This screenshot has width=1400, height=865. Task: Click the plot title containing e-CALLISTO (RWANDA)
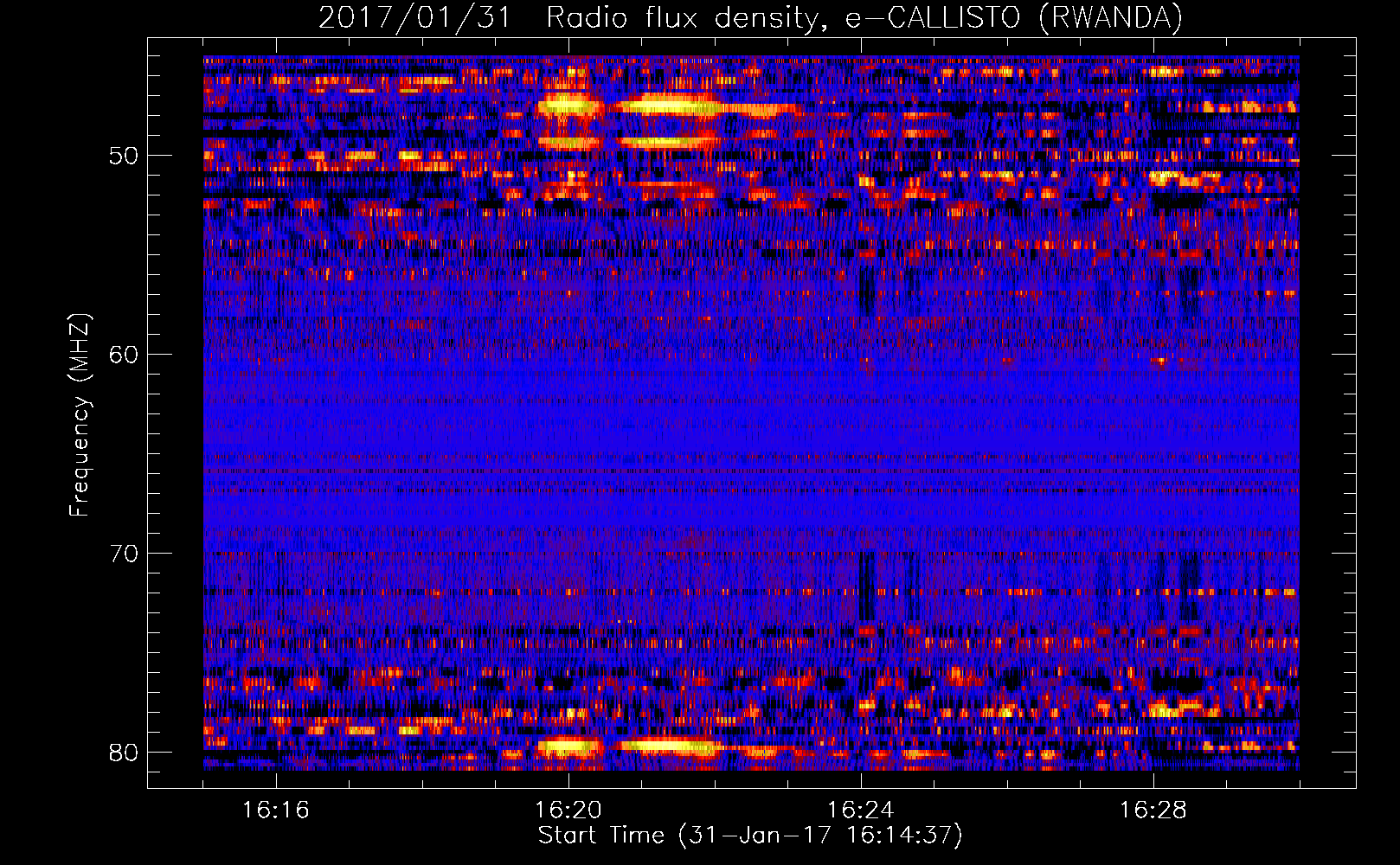750,18
